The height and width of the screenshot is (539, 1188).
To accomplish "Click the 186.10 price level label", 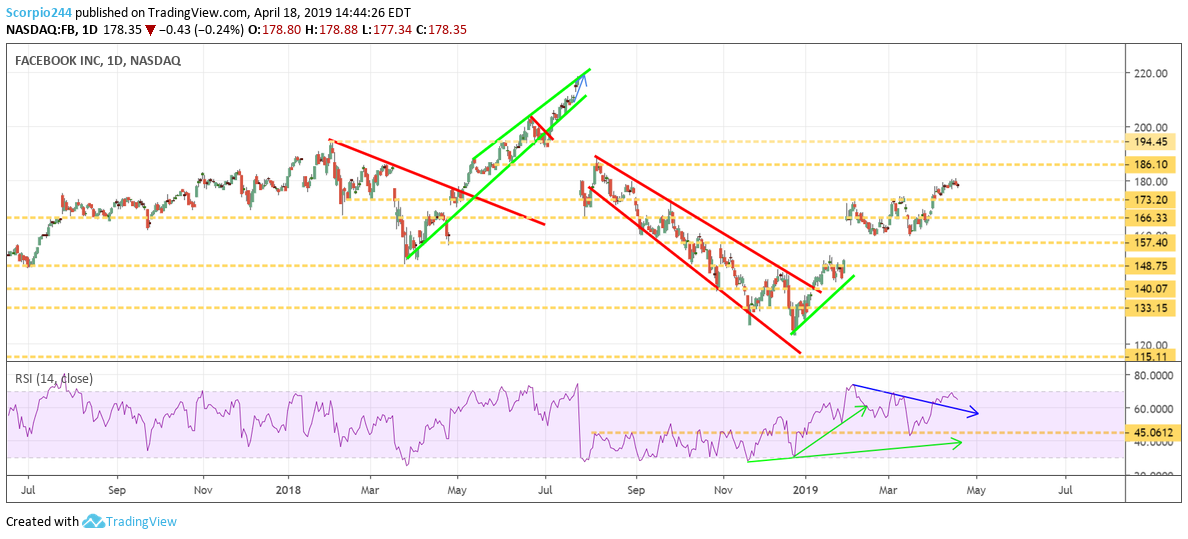I will [1151, 164].
